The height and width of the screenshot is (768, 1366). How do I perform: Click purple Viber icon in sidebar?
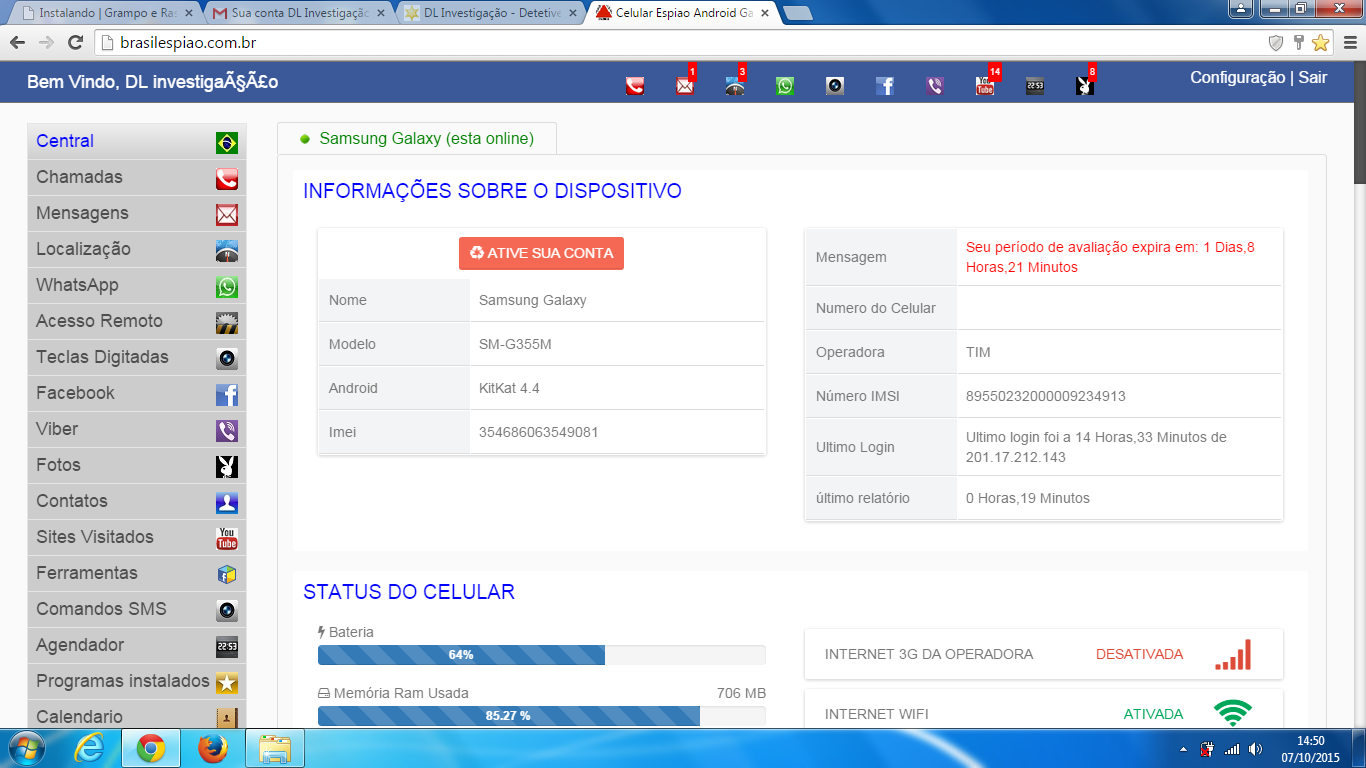pos(227,431)
